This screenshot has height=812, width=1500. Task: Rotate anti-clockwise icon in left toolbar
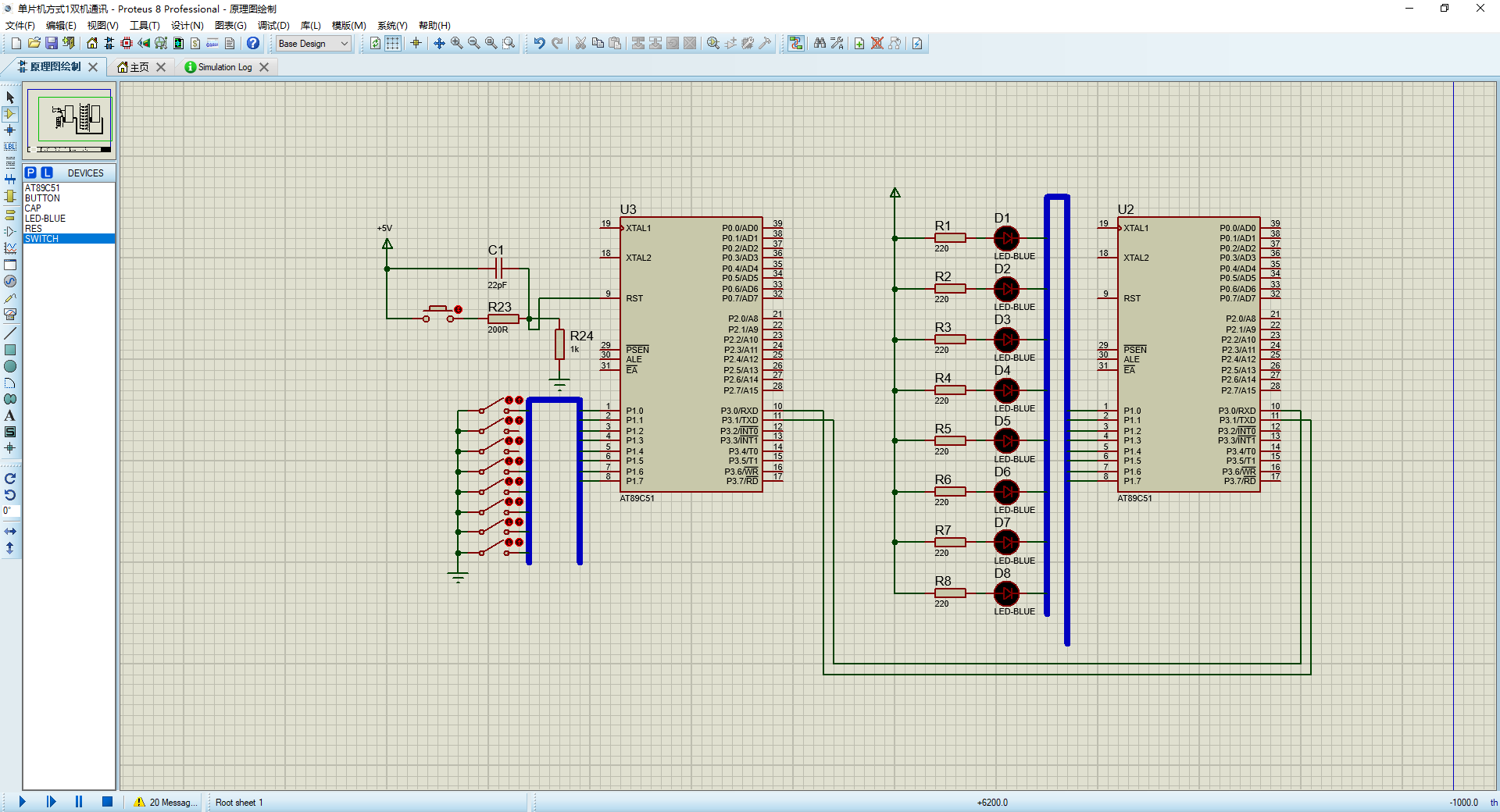point(10,495)
